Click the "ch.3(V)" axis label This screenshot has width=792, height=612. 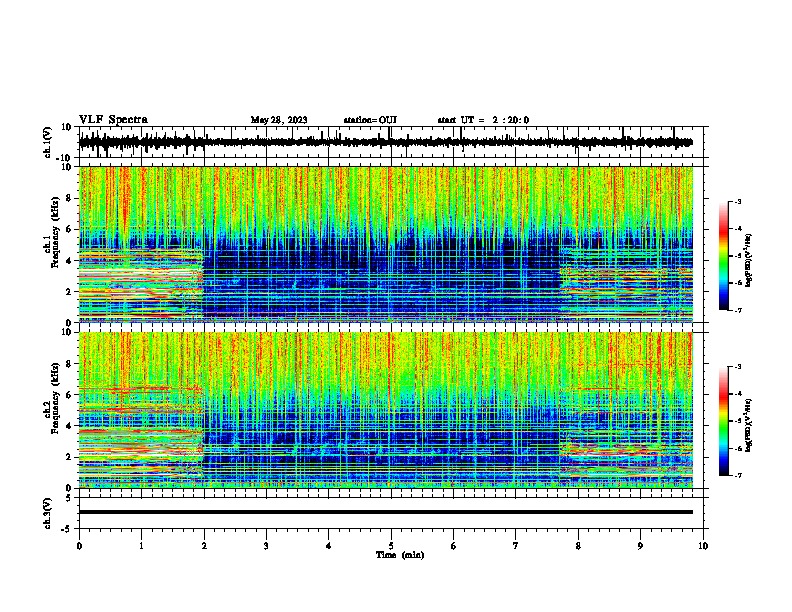(x=47, y=514)
